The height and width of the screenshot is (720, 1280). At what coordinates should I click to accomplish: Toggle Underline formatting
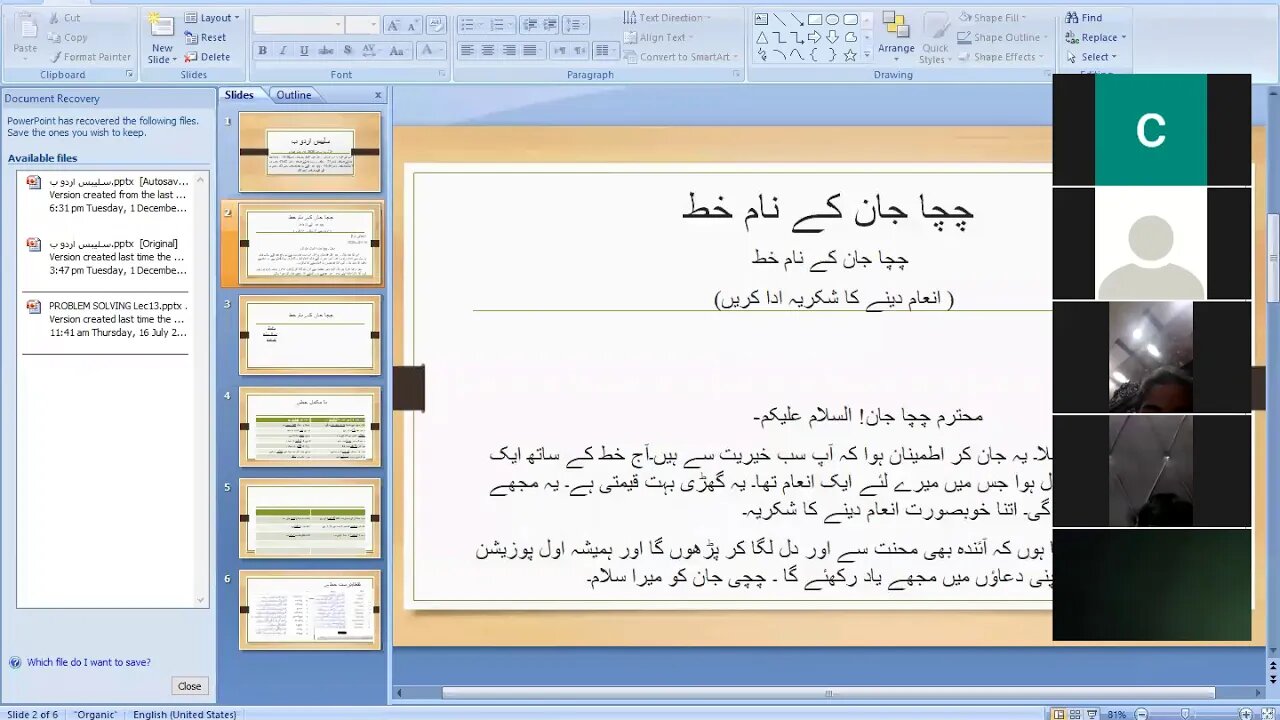[x=304, y=50]
